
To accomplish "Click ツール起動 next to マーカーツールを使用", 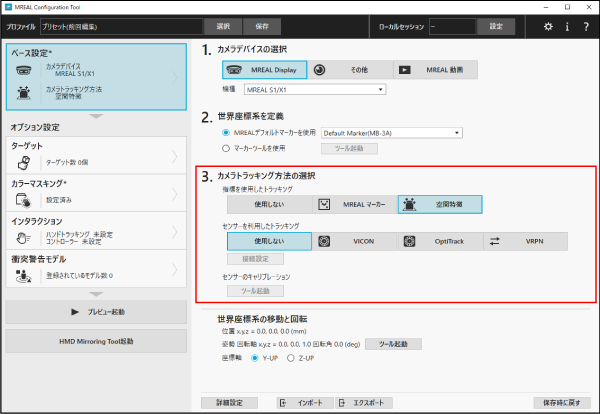I will point(349,148).
